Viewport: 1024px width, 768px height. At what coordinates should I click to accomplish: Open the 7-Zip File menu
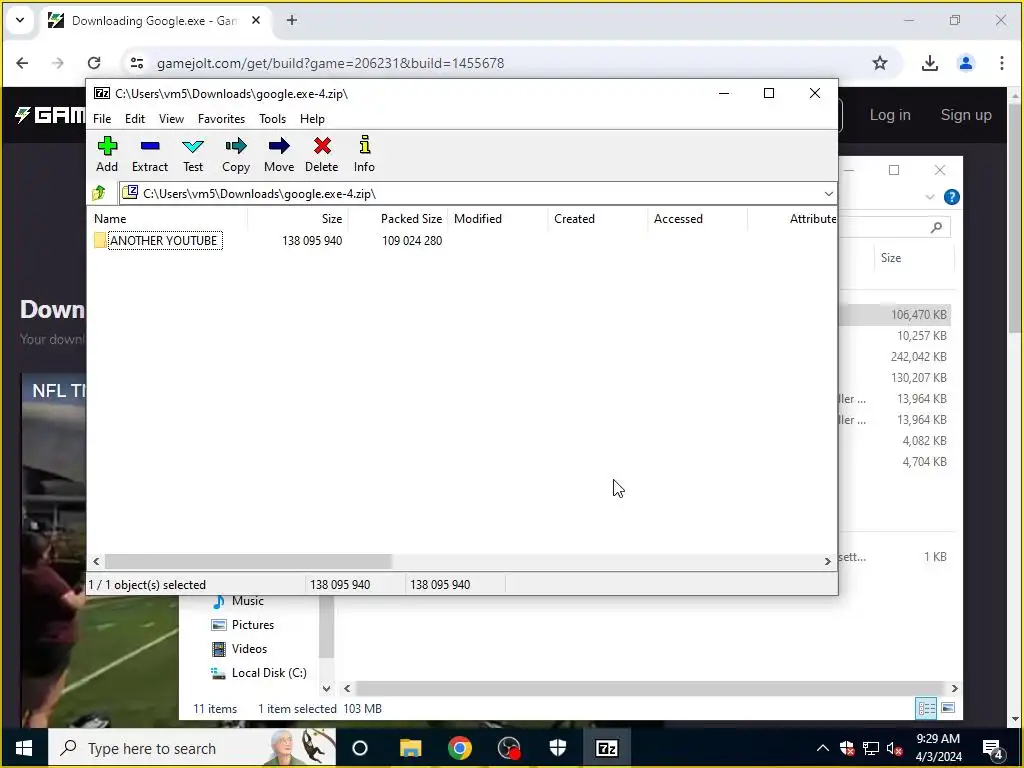click(102, 119)
